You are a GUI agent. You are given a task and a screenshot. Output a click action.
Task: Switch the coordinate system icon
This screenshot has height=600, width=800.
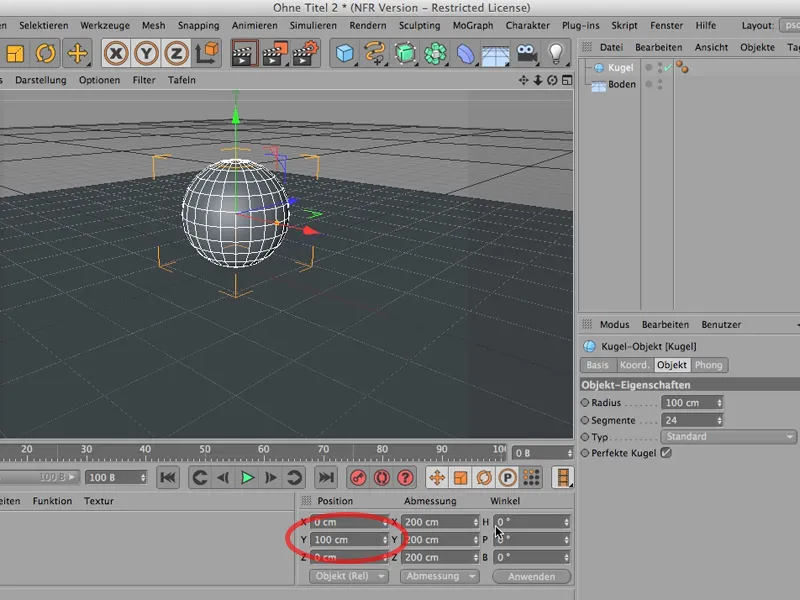click(x=207, y=53)
